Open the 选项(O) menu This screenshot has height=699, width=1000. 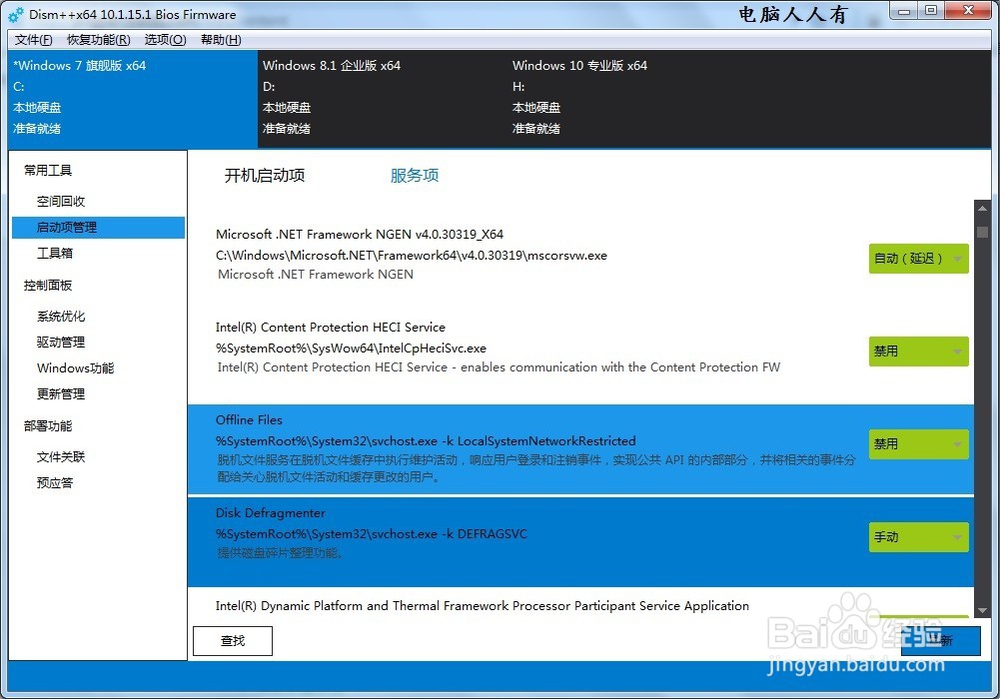click(165, 40)
